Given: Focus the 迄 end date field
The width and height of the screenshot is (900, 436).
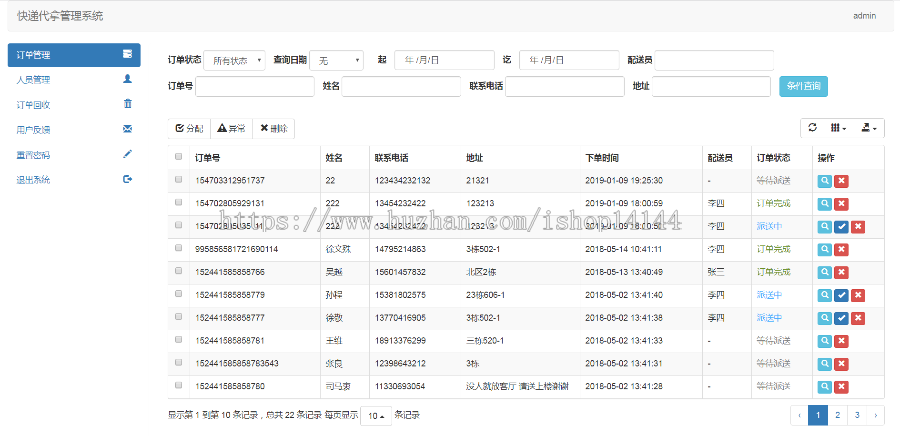Looking at the screenshot, I should pyautogui.click(x=569, y=60).
